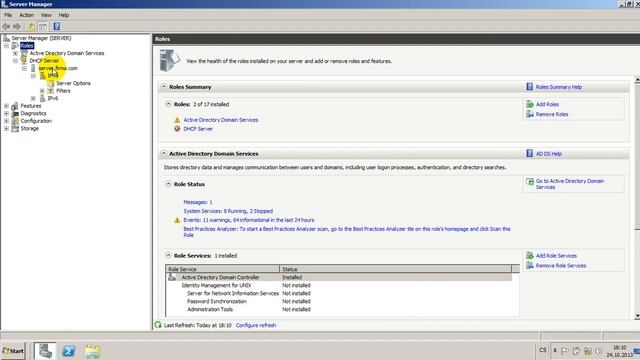This screenshot has width=640, height=360.
Task: Click the Diagnostics tree icon
Action: point(15,113)
